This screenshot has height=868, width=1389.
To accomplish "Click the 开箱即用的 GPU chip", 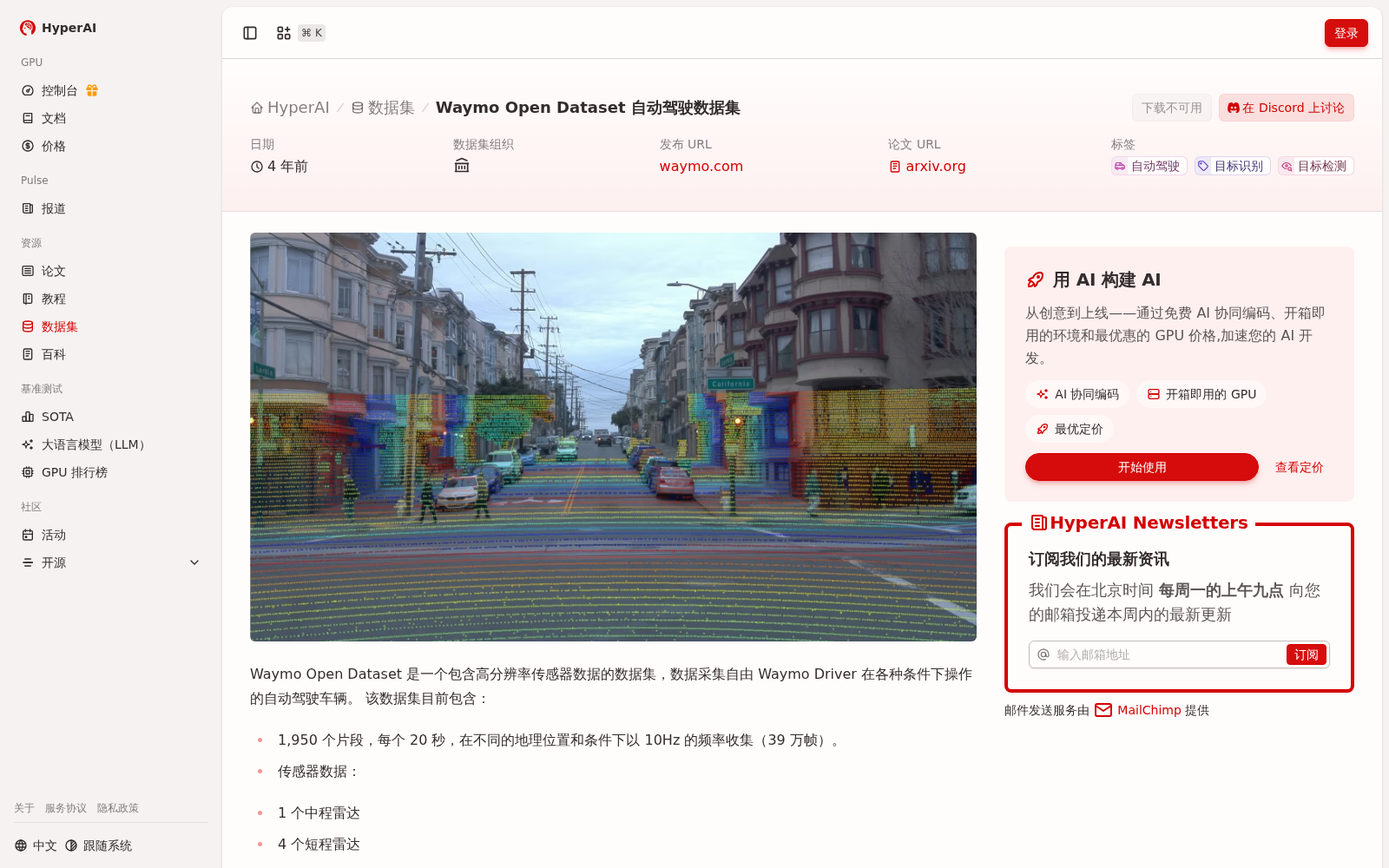I will click(x=1201, y=394).
